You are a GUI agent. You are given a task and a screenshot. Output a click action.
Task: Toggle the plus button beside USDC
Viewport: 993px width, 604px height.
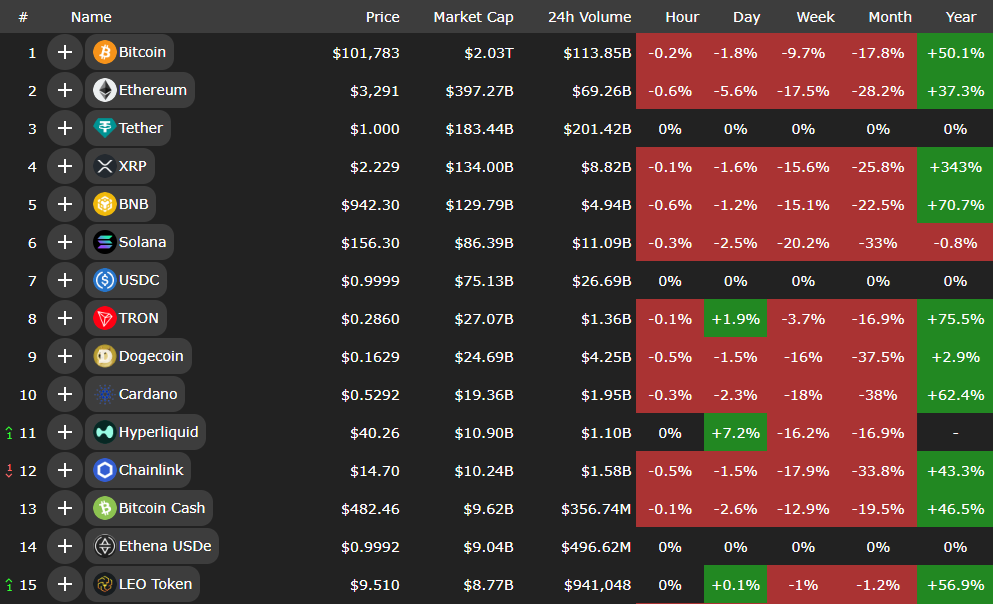[x=65, y=280]
